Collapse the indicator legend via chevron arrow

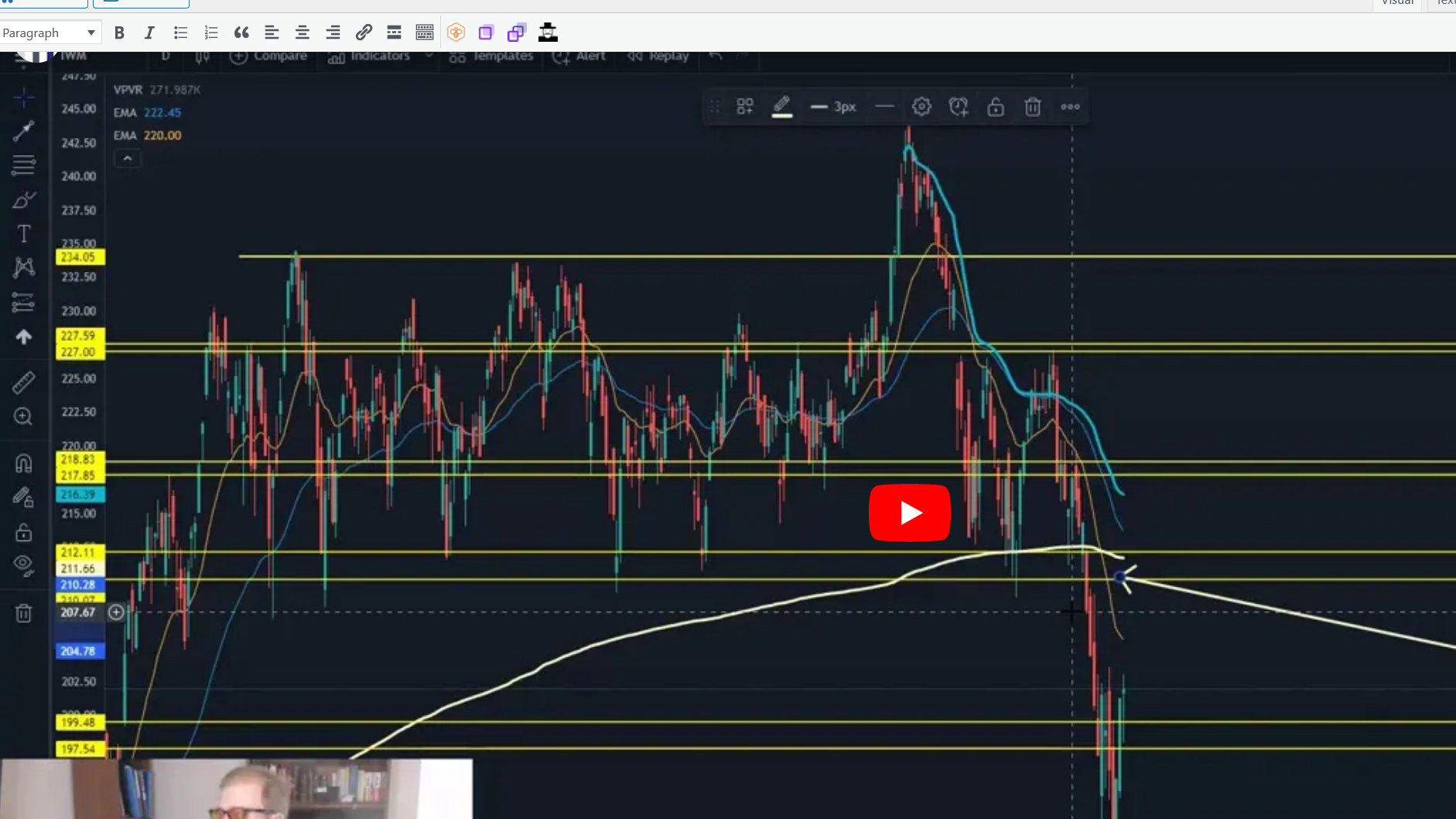click(x=127, y=158)
